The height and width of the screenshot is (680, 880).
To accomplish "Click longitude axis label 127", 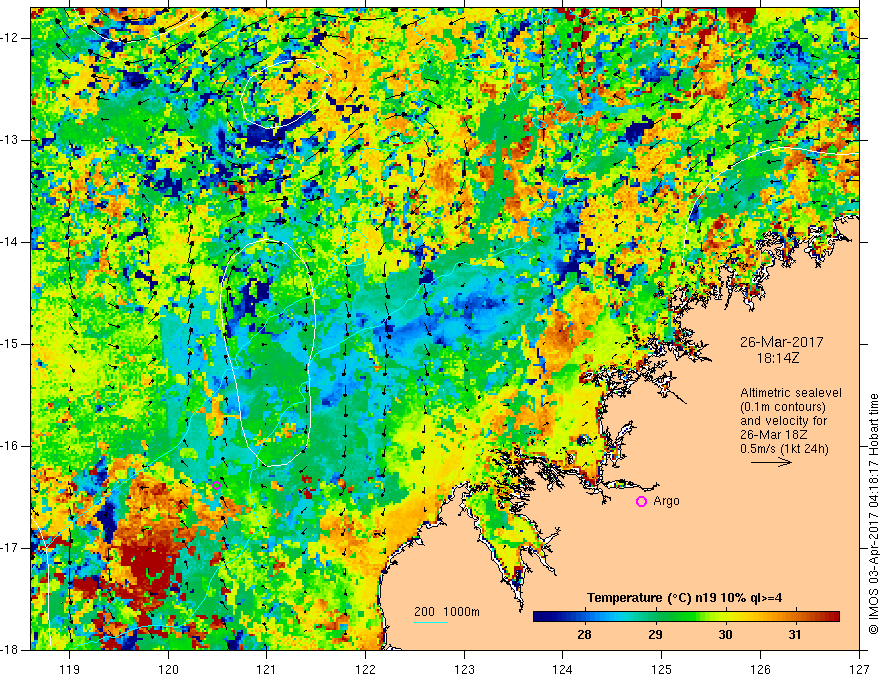I will point(859,669).
